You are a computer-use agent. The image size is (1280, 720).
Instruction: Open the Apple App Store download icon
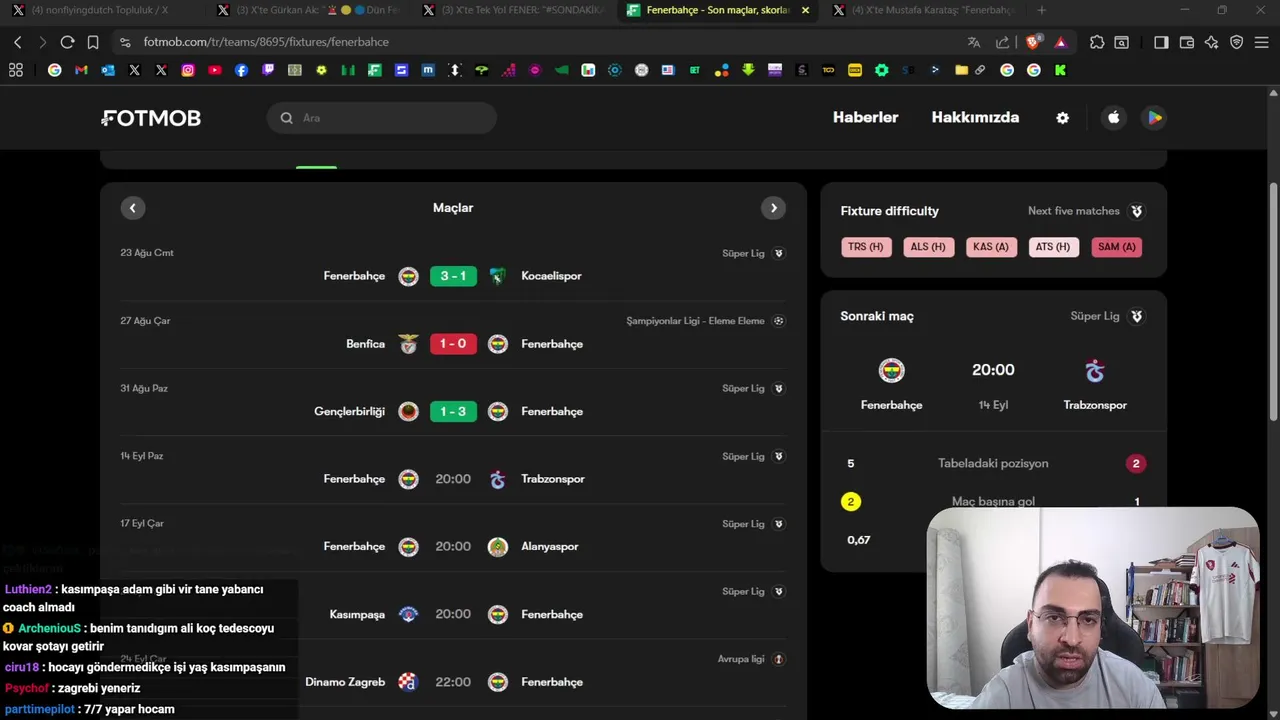1114,118
